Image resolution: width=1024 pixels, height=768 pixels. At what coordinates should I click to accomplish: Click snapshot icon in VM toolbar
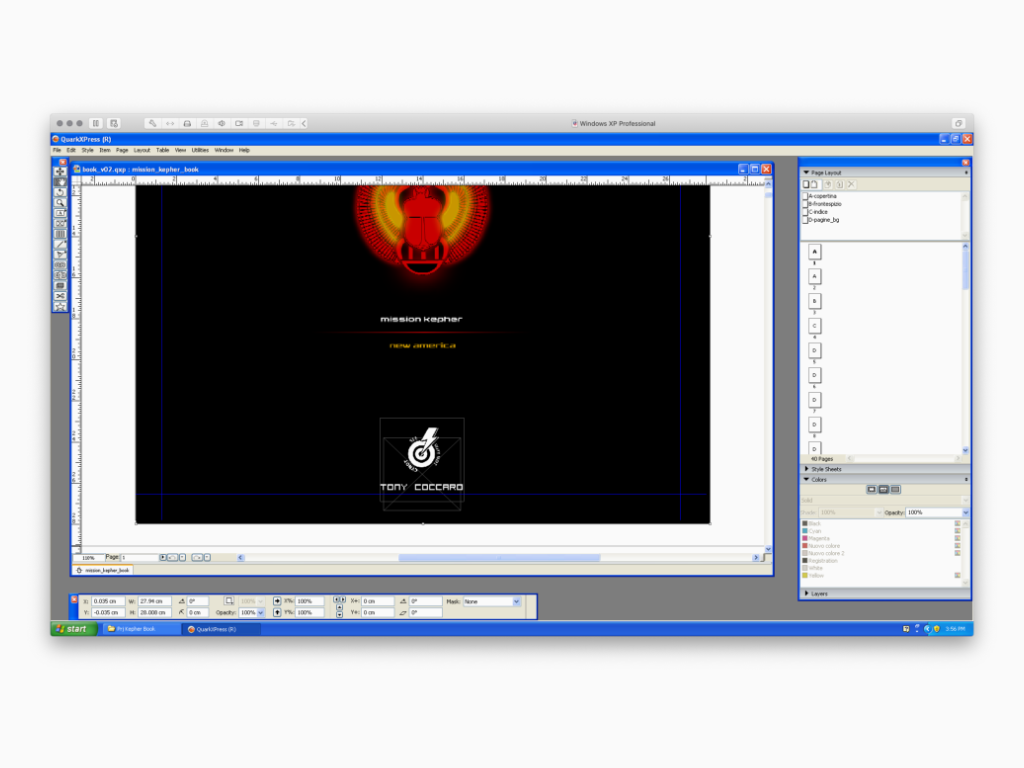(x=114, y=123)
